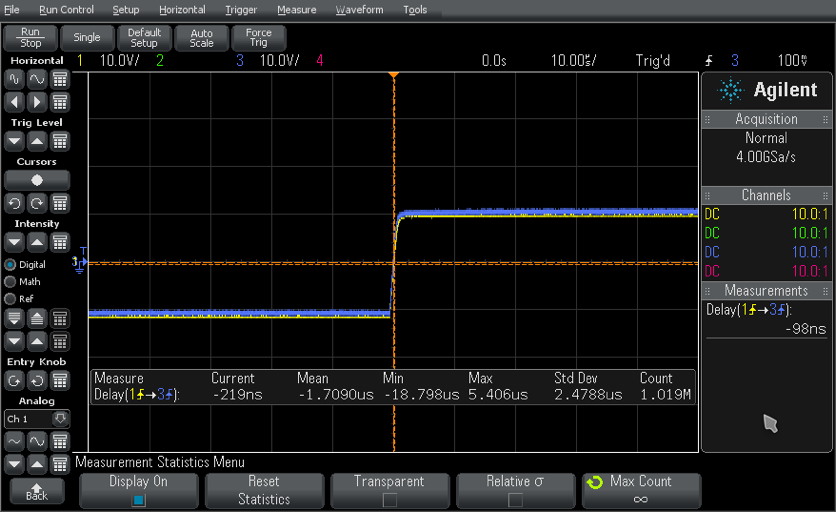Image resolution: width=836 pixels, height=512 pixels.
Task: Click the 4.00GSa/s sample rate text
Action: (766, 157)
